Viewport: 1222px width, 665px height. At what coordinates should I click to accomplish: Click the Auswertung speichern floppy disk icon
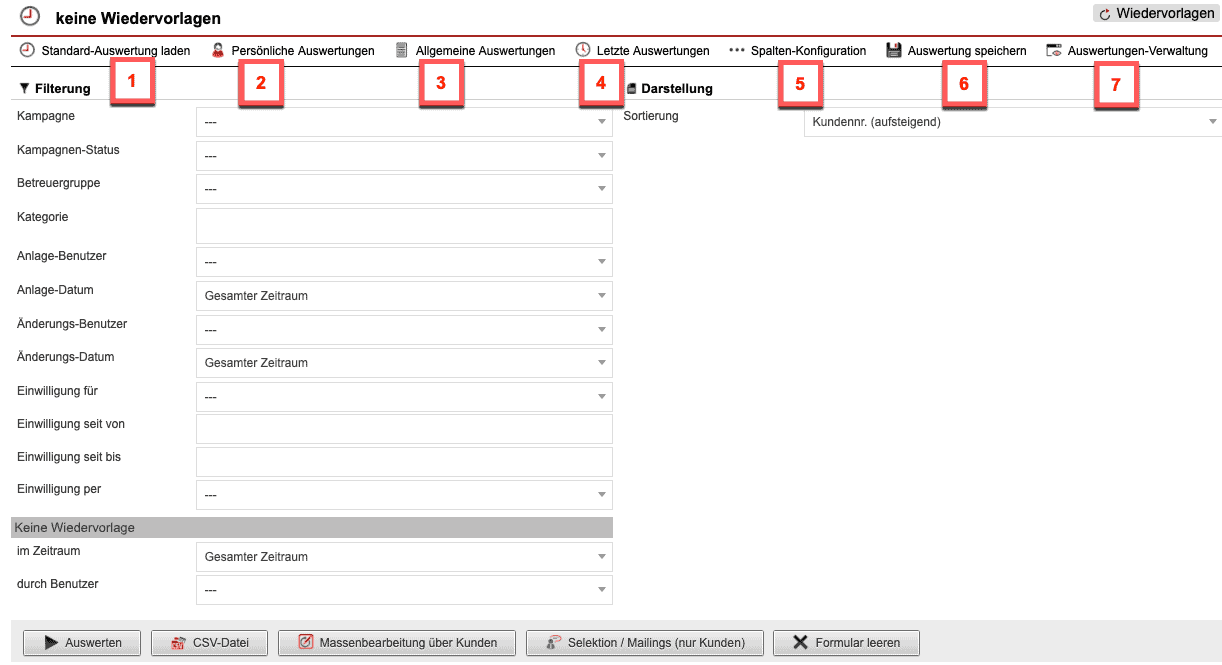(x=894, y=50)
